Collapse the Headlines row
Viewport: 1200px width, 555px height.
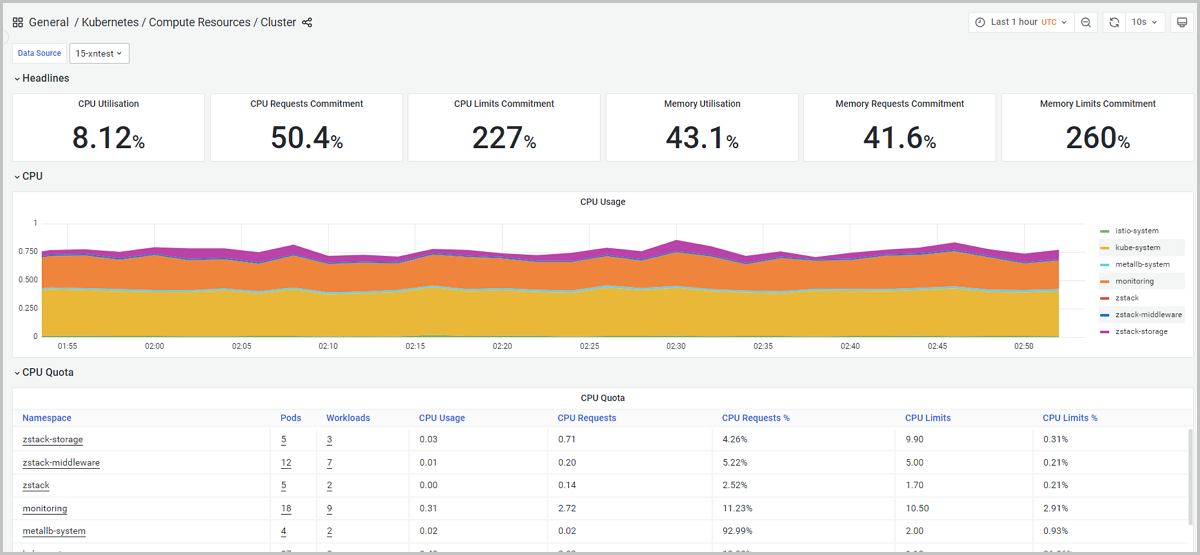[45, 78]
